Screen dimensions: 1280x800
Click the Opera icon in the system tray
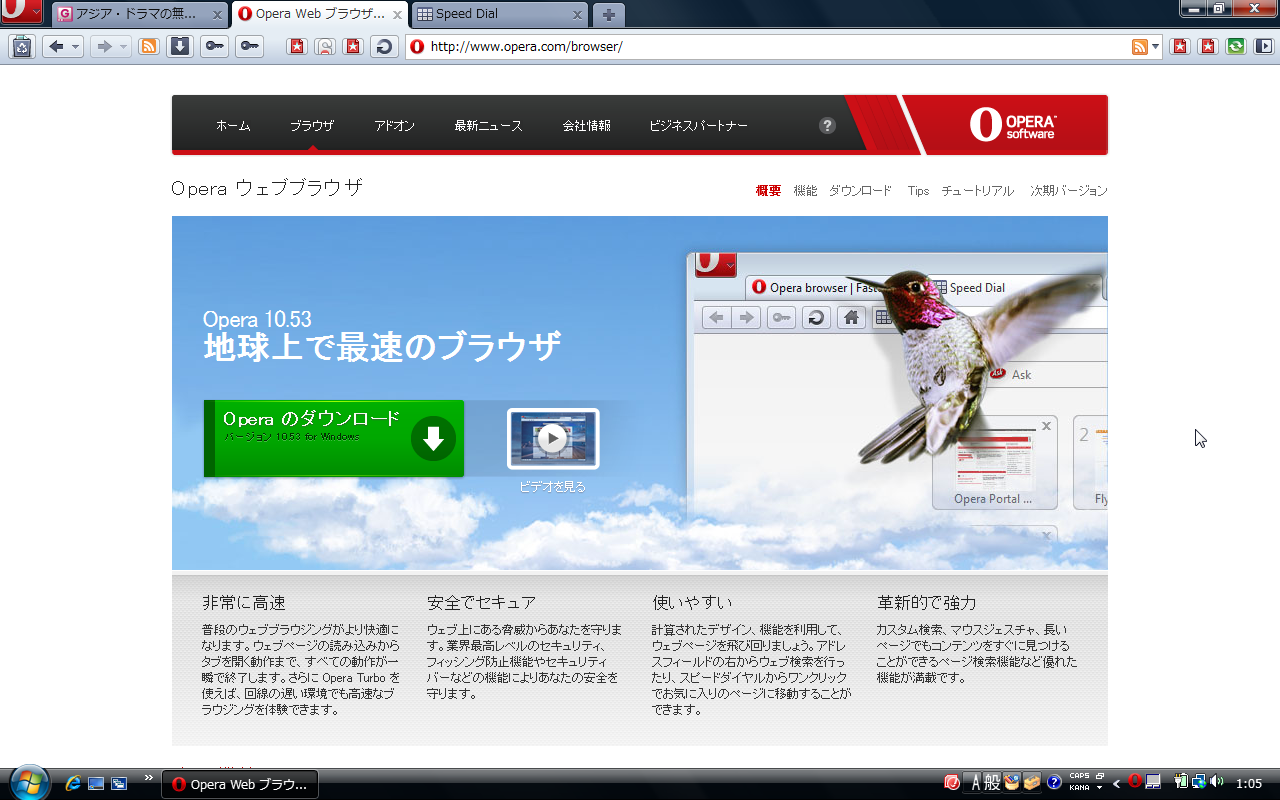(1135, 781)
